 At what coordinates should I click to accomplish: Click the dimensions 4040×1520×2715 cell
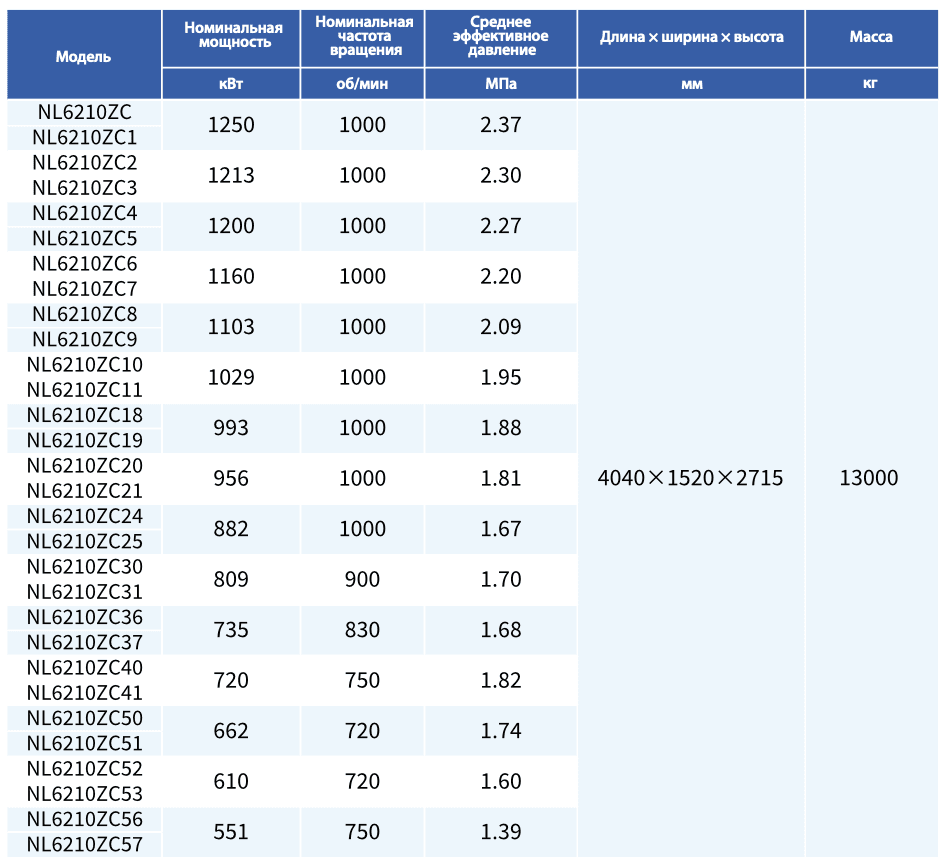coord(691,478)
